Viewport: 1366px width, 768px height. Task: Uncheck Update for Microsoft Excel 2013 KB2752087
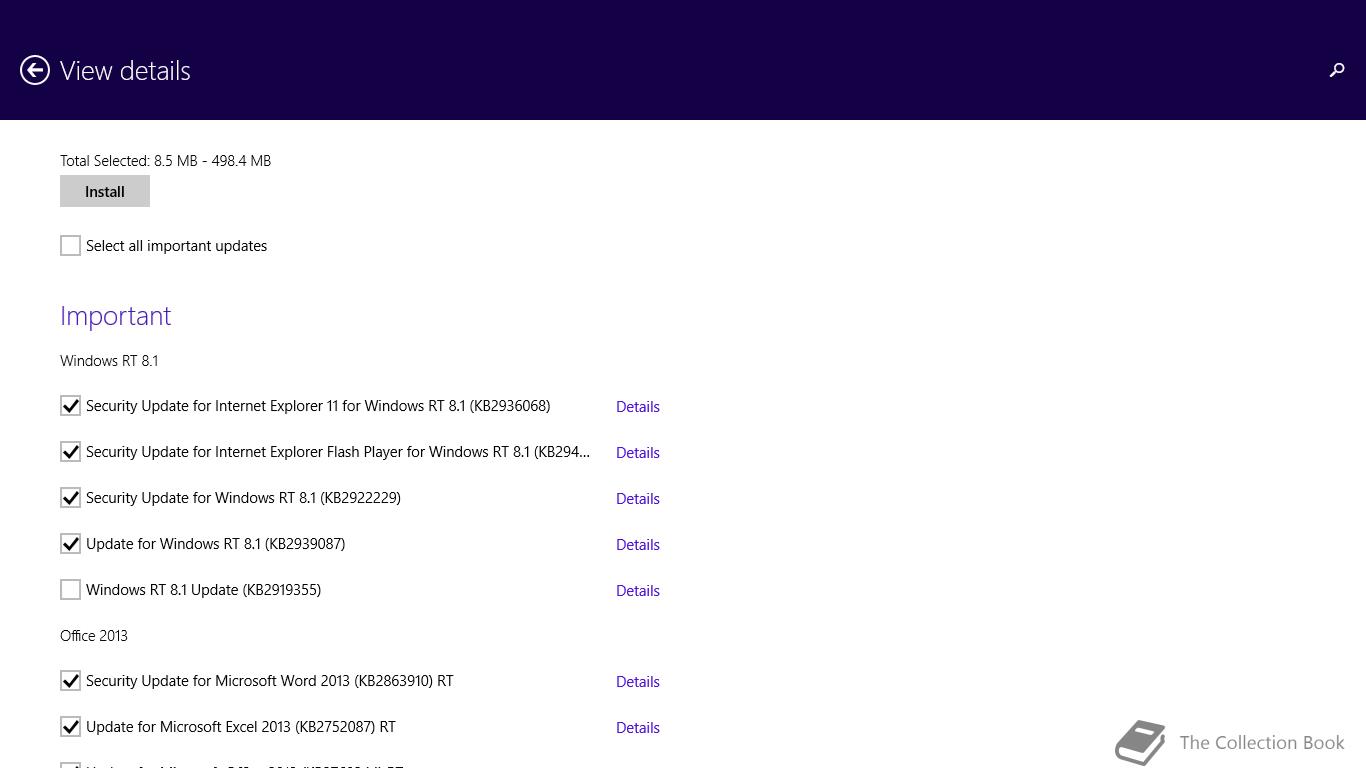tap(70, 727)
